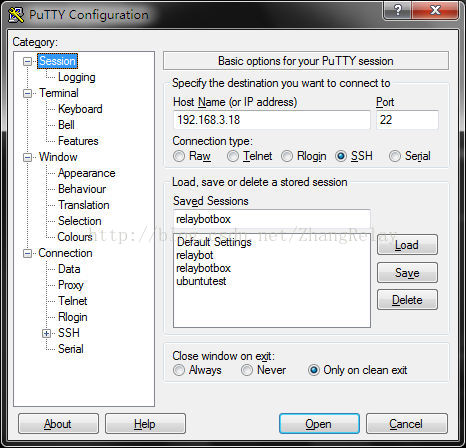466x448 pixels.
Task: Open the Keyboard settings category
Action: tap(80, 109)
